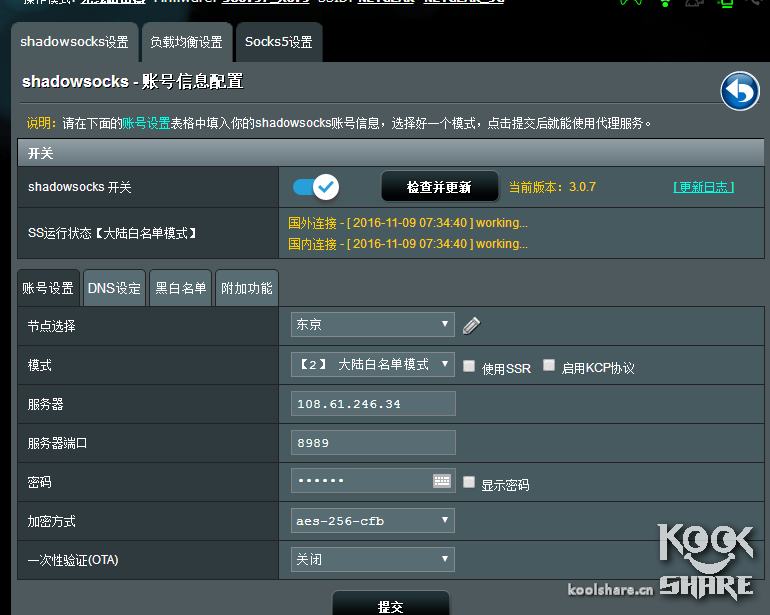Open the 附加功能 sub-tab
The height and width of the screenshot is (615, 770).
[x=246, y=288]
